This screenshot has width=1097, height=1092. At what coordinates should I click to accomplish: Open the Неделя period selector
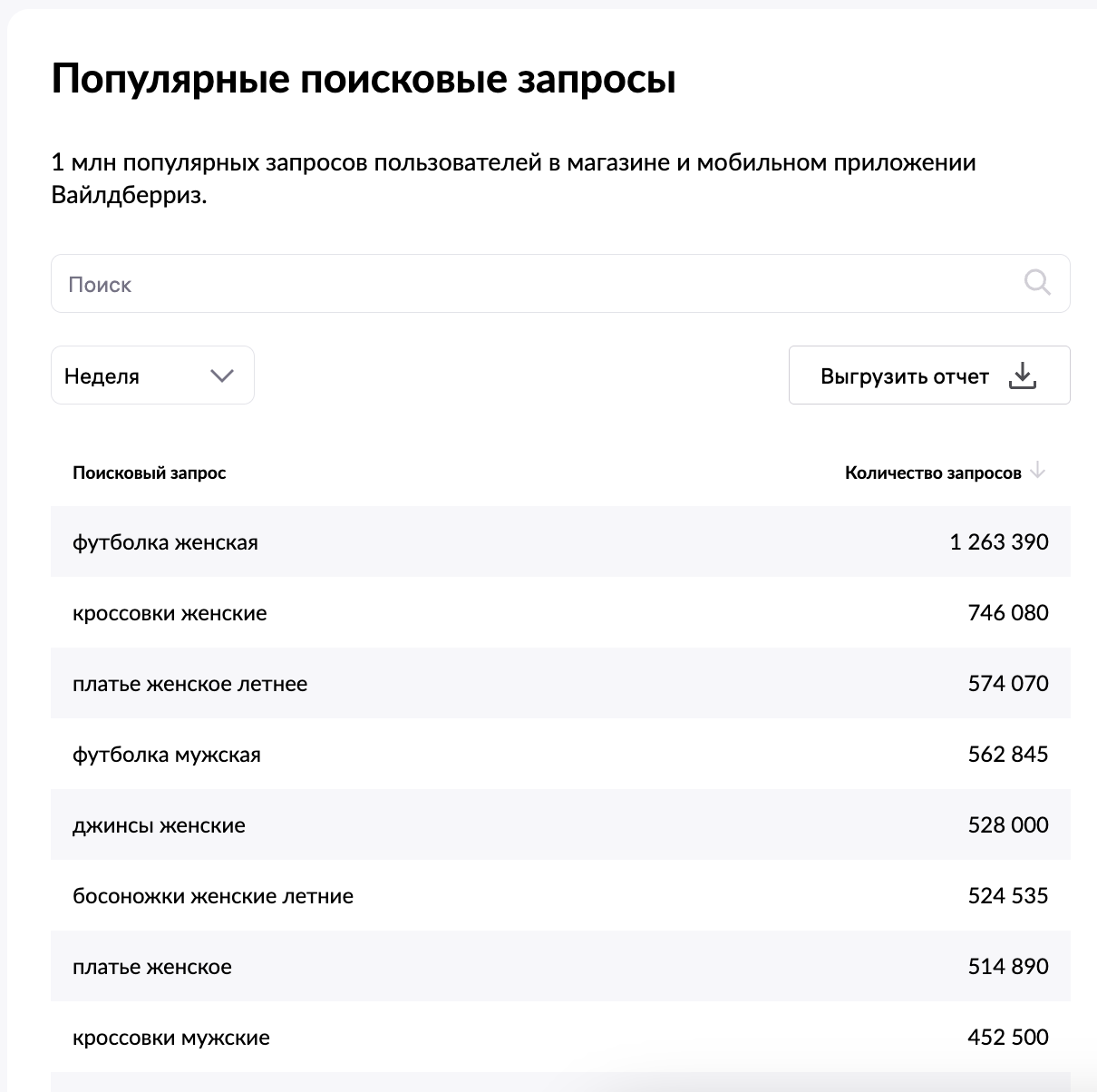click(x=152, y=375)
